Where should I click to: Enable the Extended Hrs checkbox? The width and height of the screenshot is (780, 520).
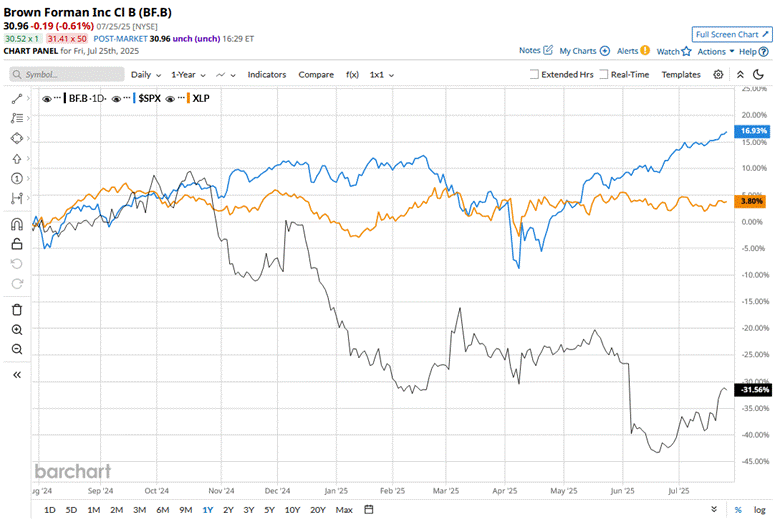(x=534, y=74)
